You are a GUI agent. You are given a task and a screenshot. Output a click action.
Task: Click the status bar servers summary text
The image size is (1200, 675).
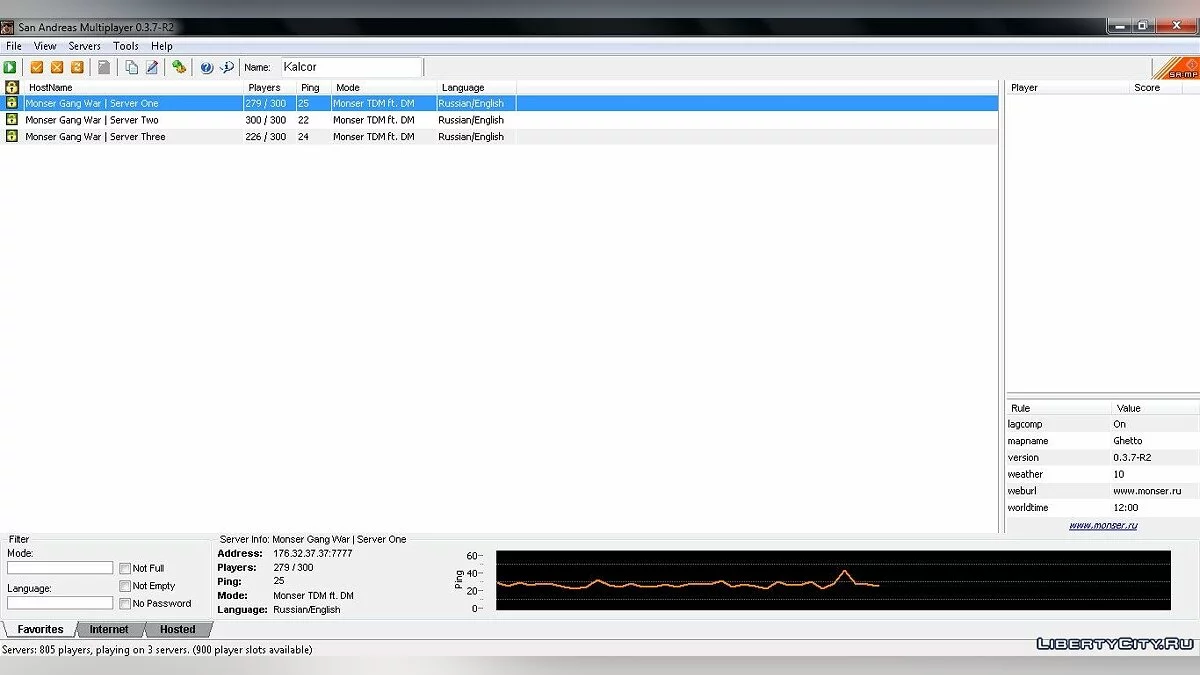[x=158, y=649]
